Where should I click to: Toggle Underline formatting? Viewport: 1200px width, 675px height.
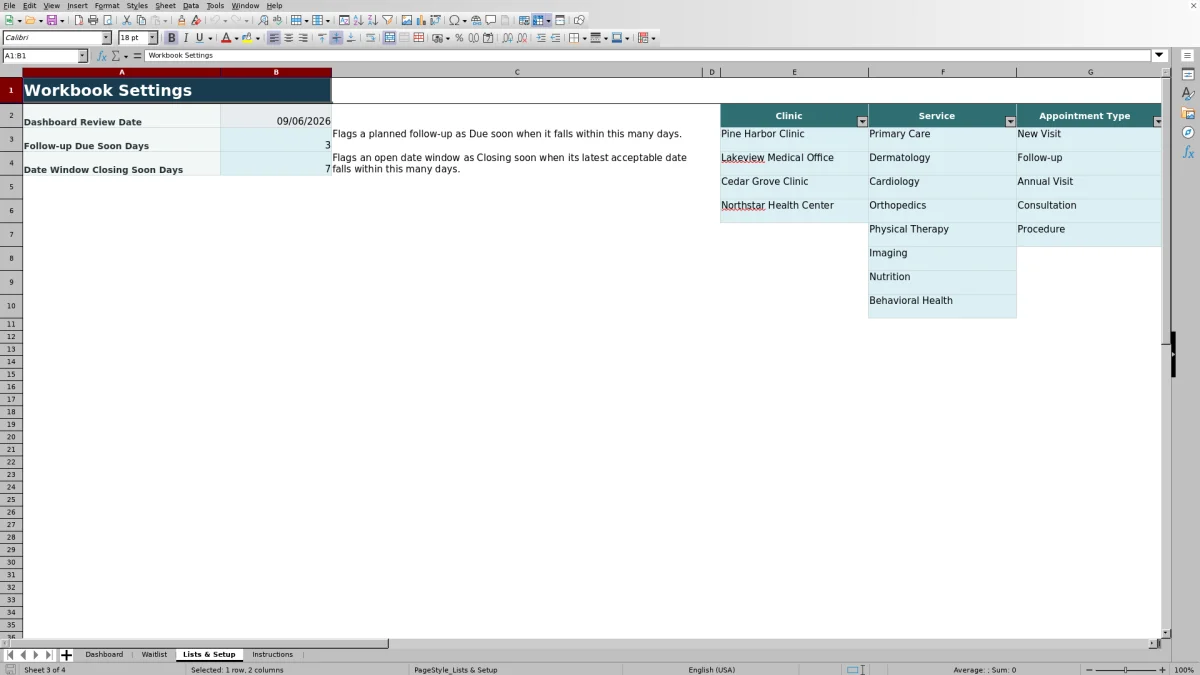click(199, 38)
